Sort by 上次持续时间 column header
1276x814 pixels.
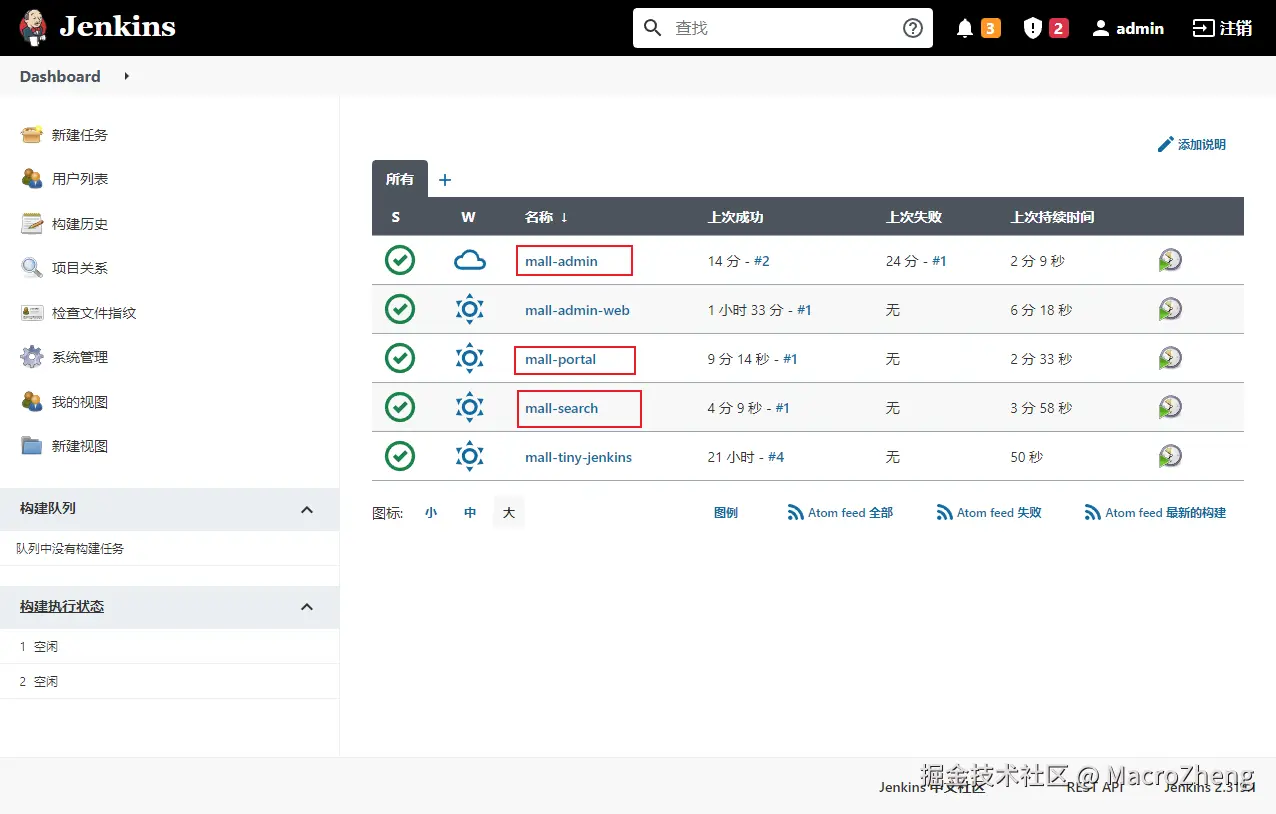tap(1052, 217)
